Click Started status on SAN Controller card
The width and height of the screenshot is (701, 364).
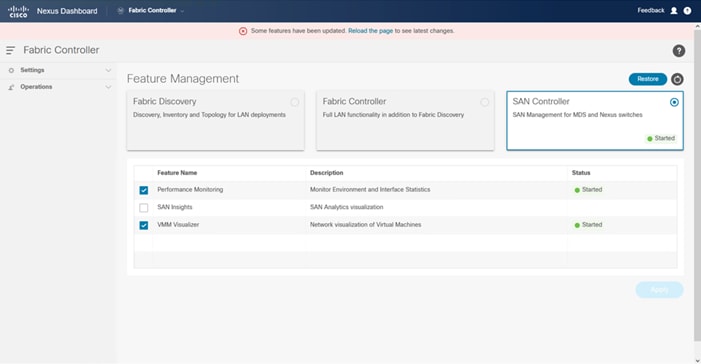661,139
